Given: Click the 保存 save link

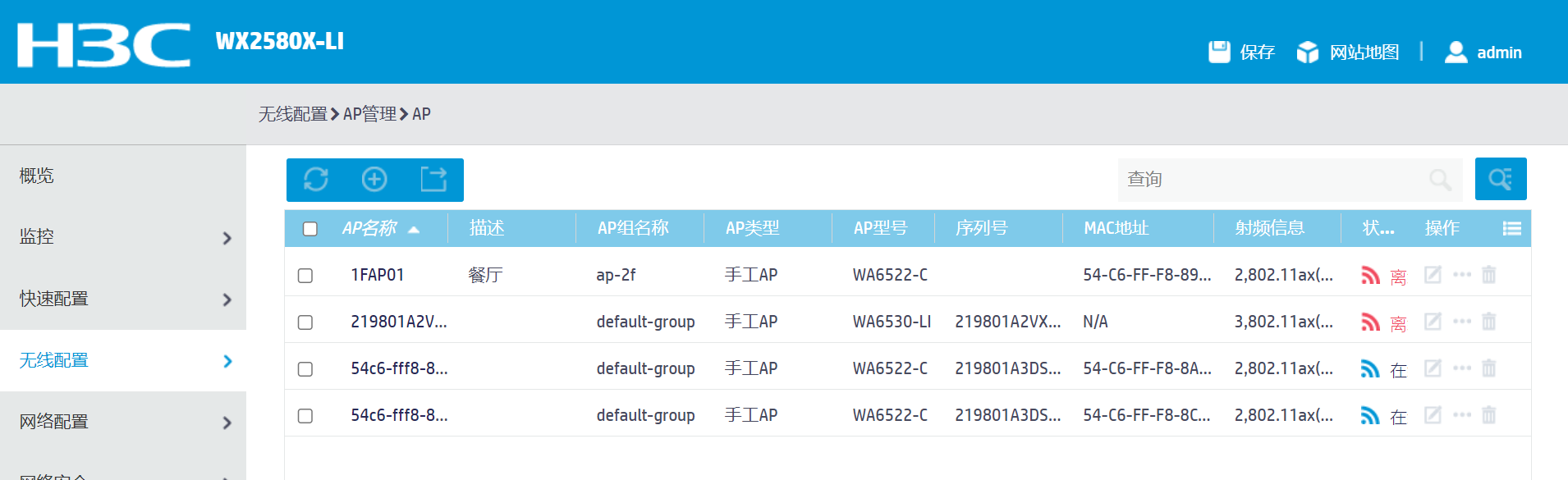Looking at the screenshot, I should [1257, 53].
